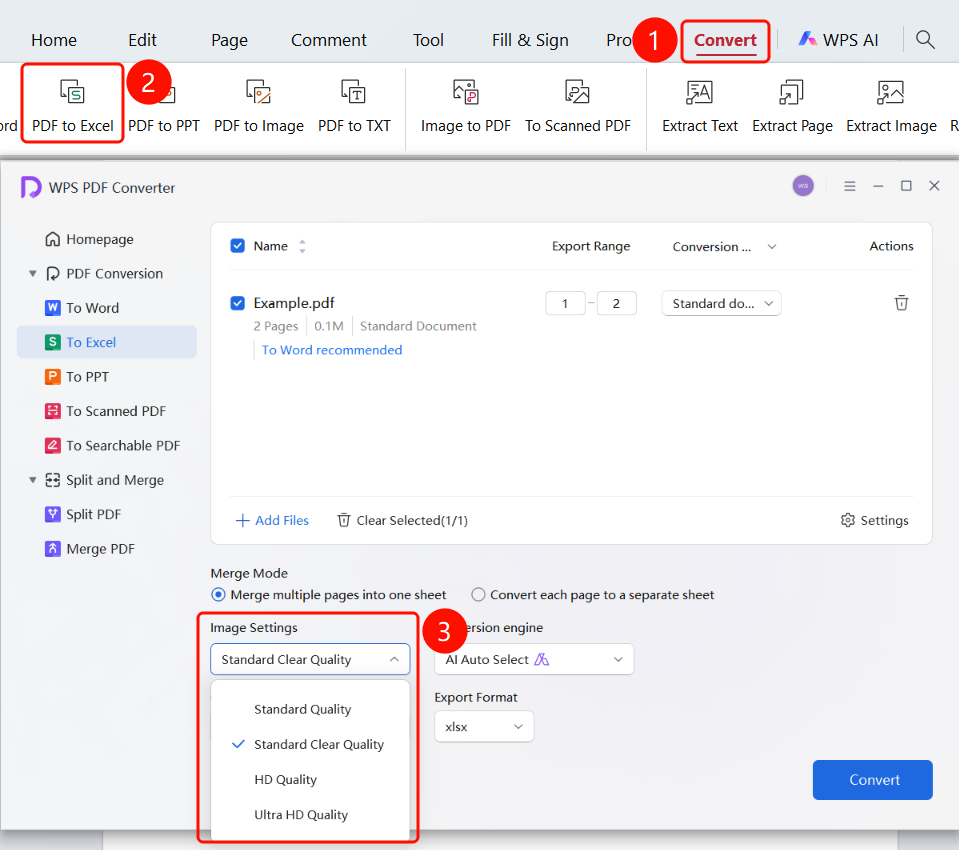Open the Standard document conversion dropdown
The height and width of the screenshot is (850, 959).
pyautogui.click(x=721, y=303)
